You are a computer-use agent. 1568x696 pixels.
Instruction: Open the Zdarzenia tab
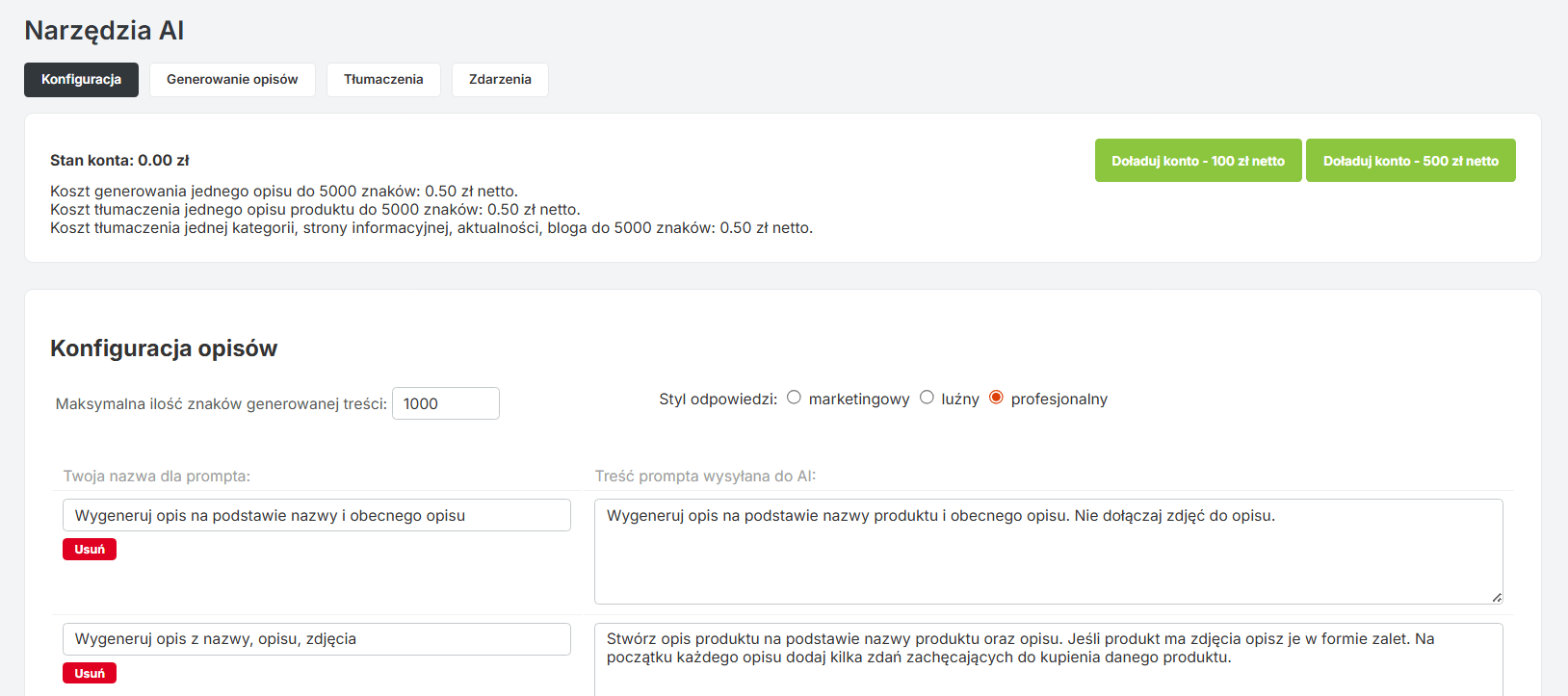[x=500, y=80]
